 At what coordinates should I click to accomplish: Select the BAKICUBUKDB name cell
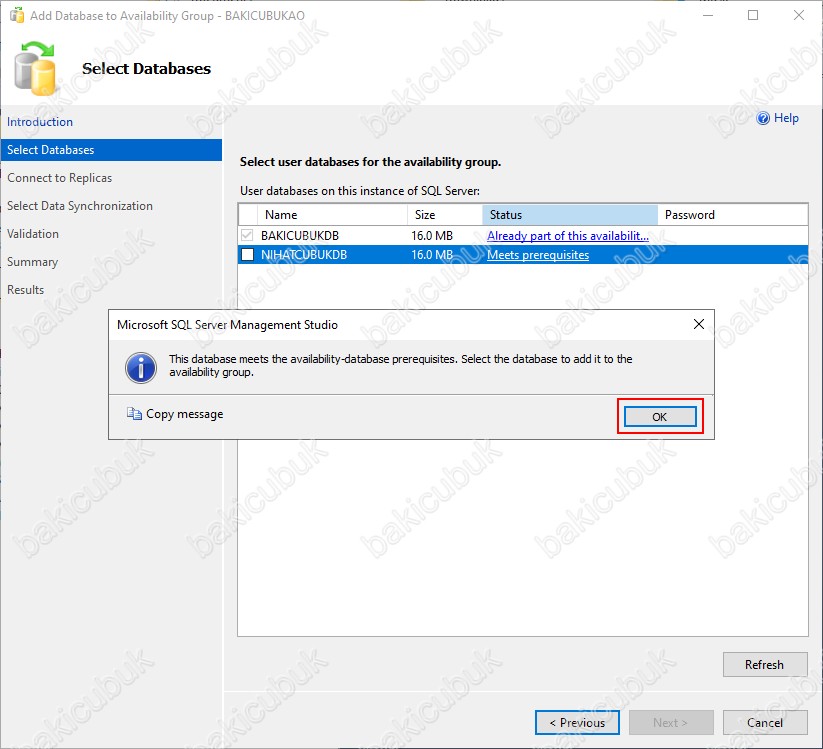(300, 236)
